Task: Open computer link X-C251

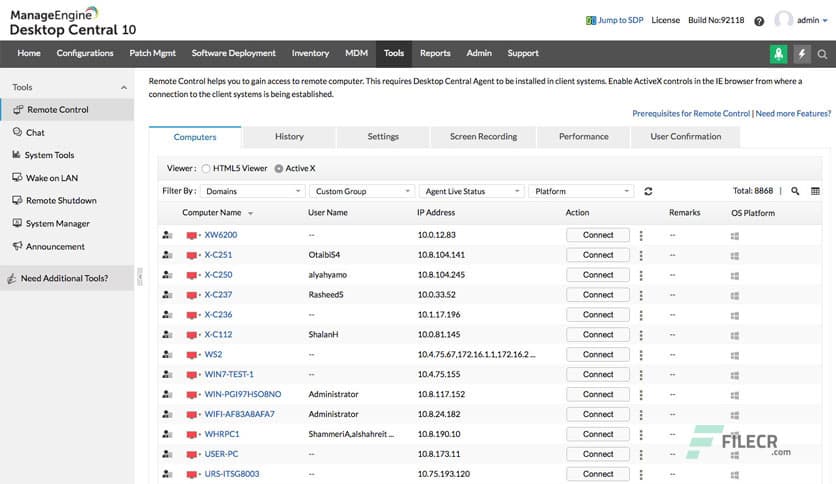Action: (x=218, y=255)
